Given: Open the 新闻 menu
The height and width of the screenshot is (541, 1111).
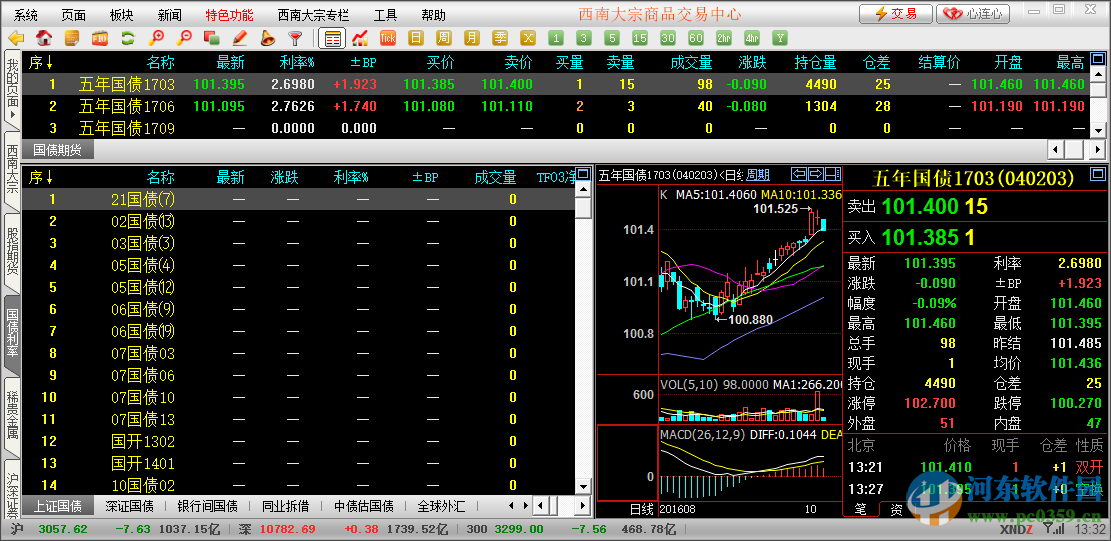Looking at the screenshot, I should point(170,14).
